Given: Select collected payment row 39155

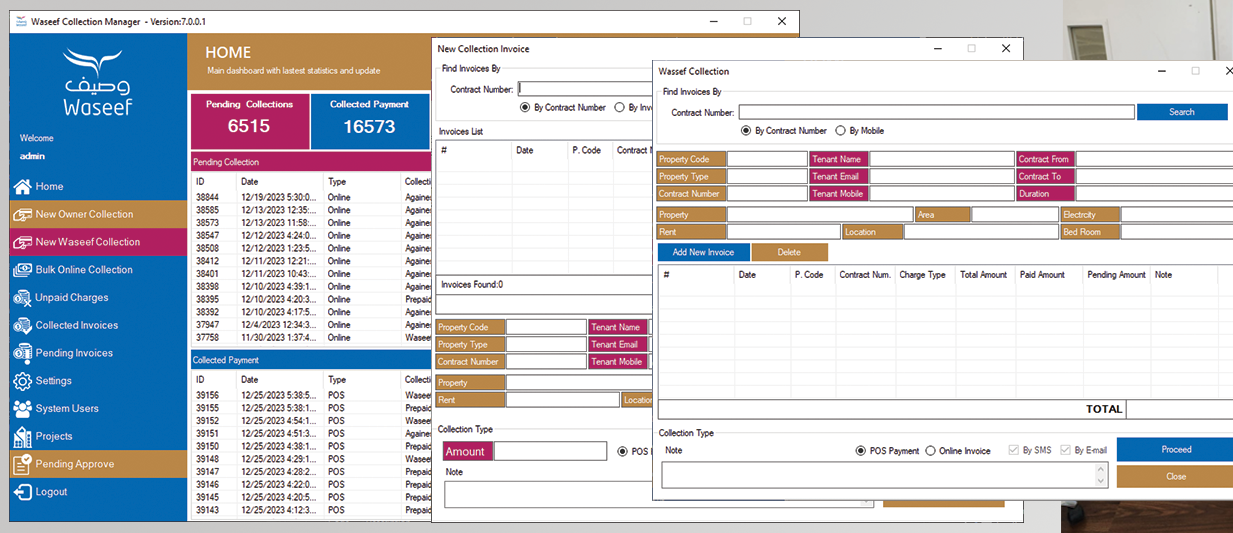Looking at the screenshot, I should pos(311,408).
